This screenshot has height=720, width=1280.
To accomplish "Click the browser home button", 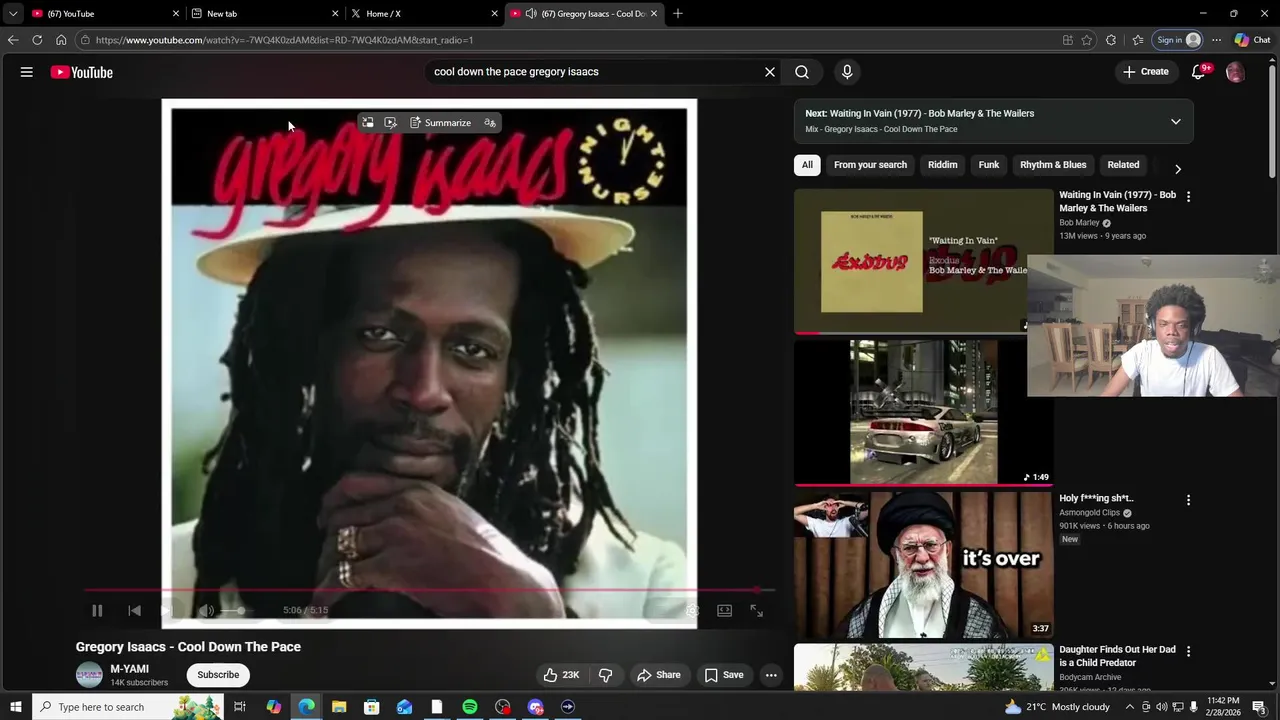I will (61, 40).
